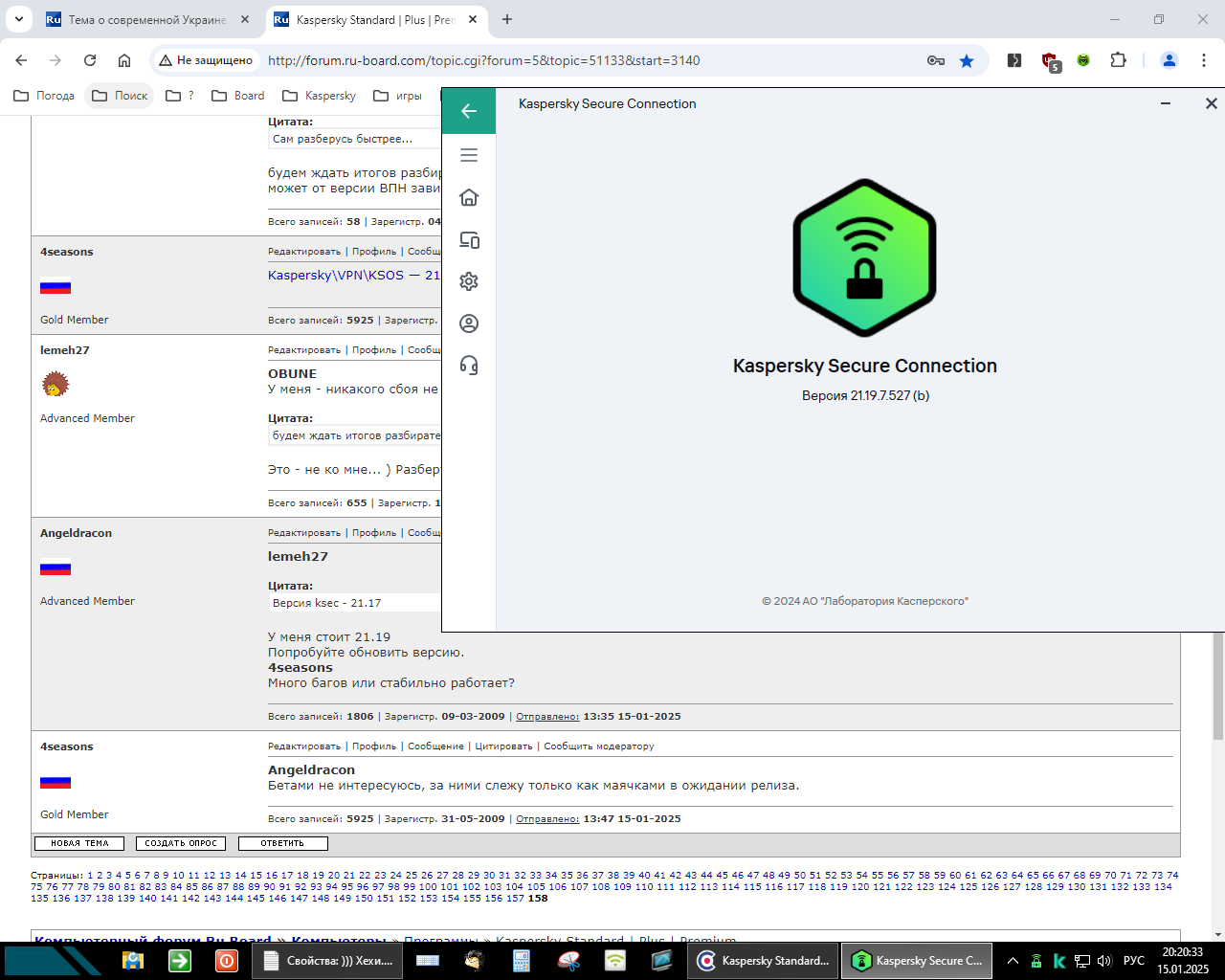Open the Chrome profile avatar

pyautogui.click(x=1169, y=60)
